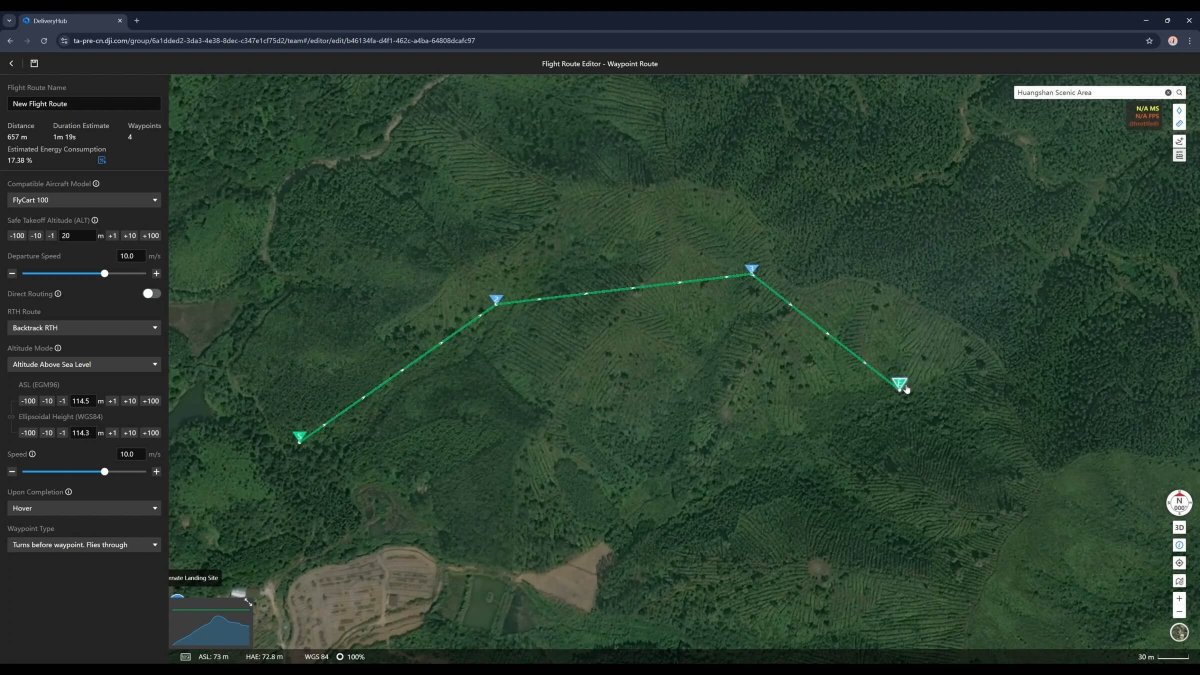Image resolution: width=1200 pixels, height=675 pixels.
Task: Reload the browser page
Action: point(44,41)
